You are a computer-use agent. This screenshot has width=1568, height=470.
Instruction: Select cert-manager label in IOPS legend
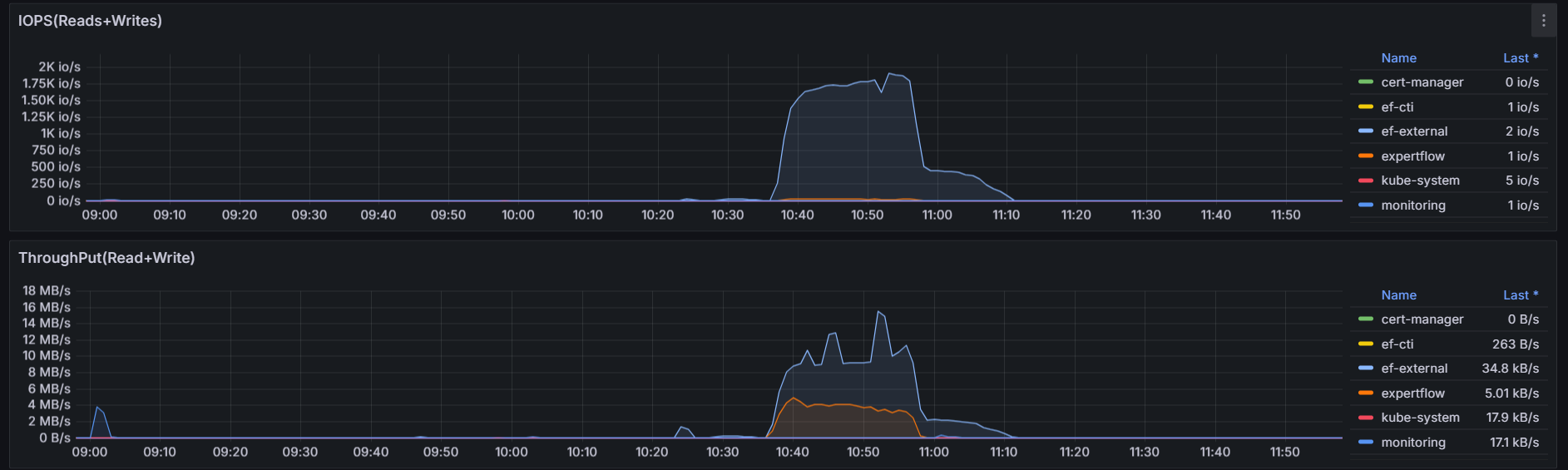click(1422, 82)
